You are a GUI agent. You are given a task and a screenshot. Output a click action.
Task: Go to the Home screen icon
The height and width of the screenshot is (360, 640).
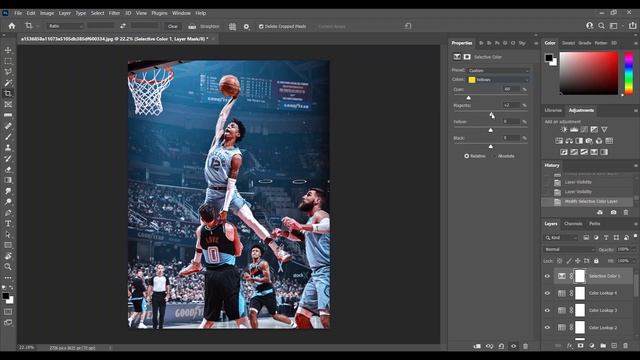pos(12,26)
